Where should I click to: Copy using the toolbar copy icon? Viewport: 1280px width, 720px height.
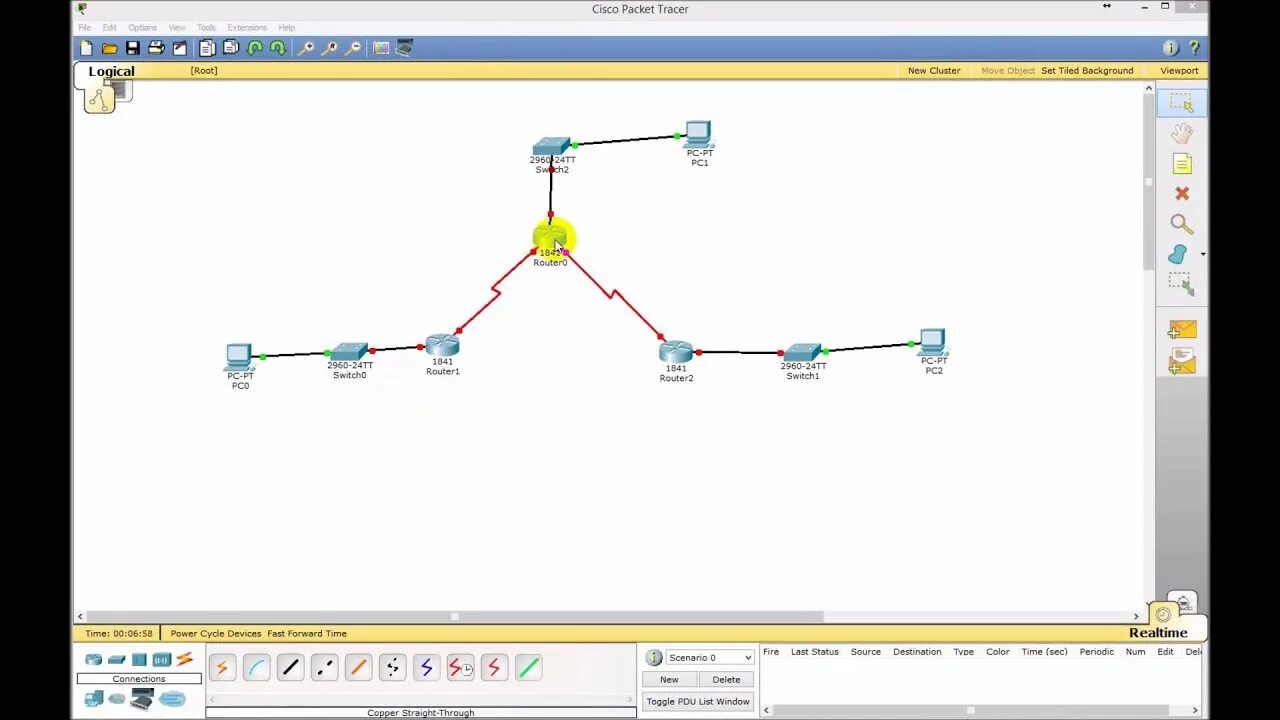click(x=207, y=48)
